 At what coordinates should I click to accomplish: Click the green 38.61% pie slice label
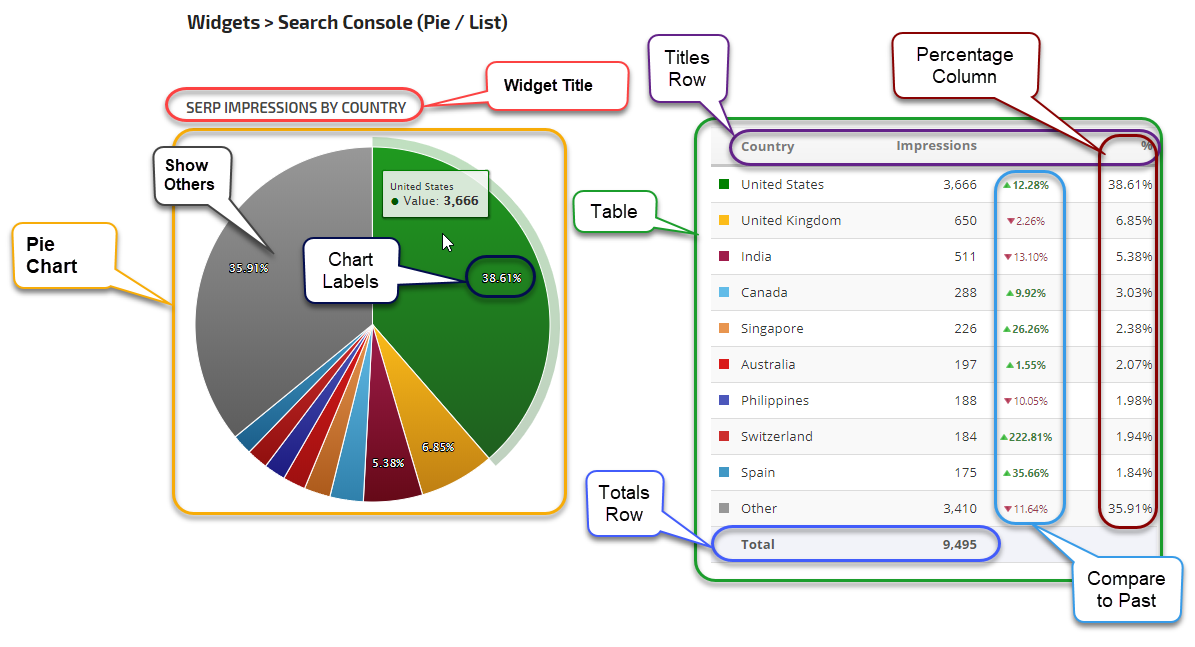pos(500,277)
